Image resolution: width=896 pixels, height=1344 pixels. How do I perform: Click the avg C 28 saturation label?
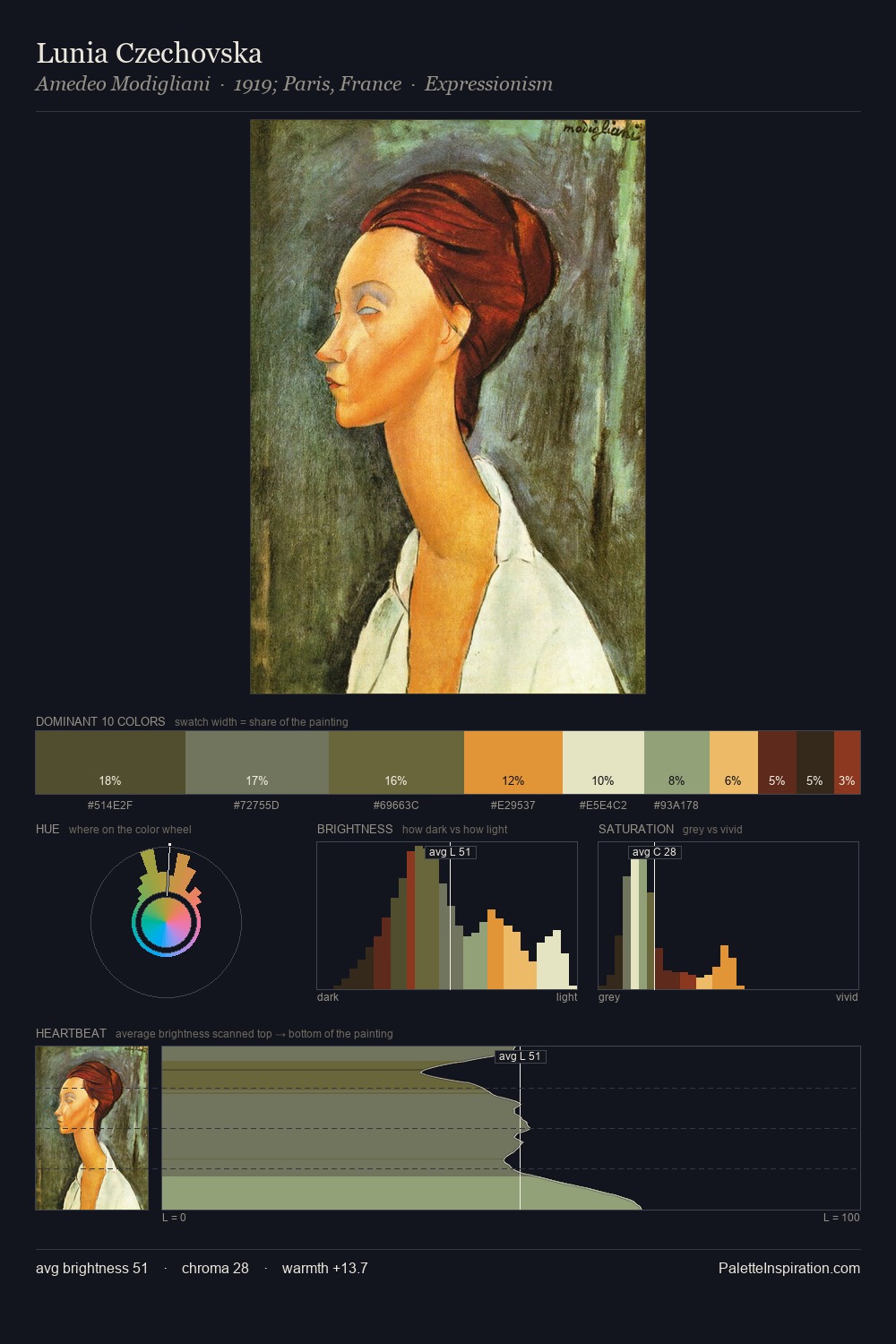655,852
